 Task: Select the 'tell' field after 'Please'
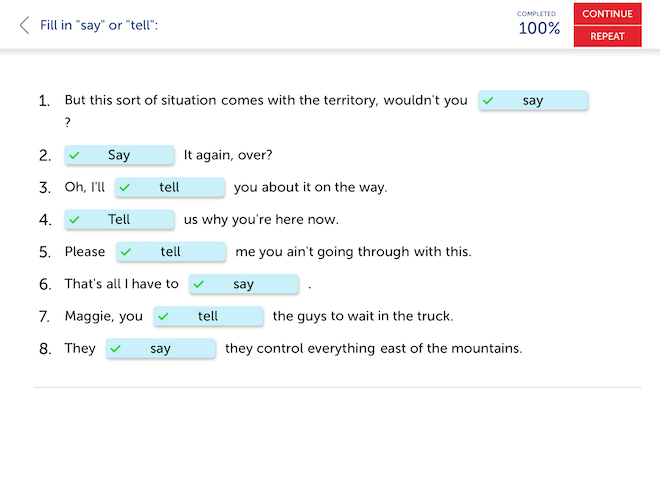[x=171, y=252]
